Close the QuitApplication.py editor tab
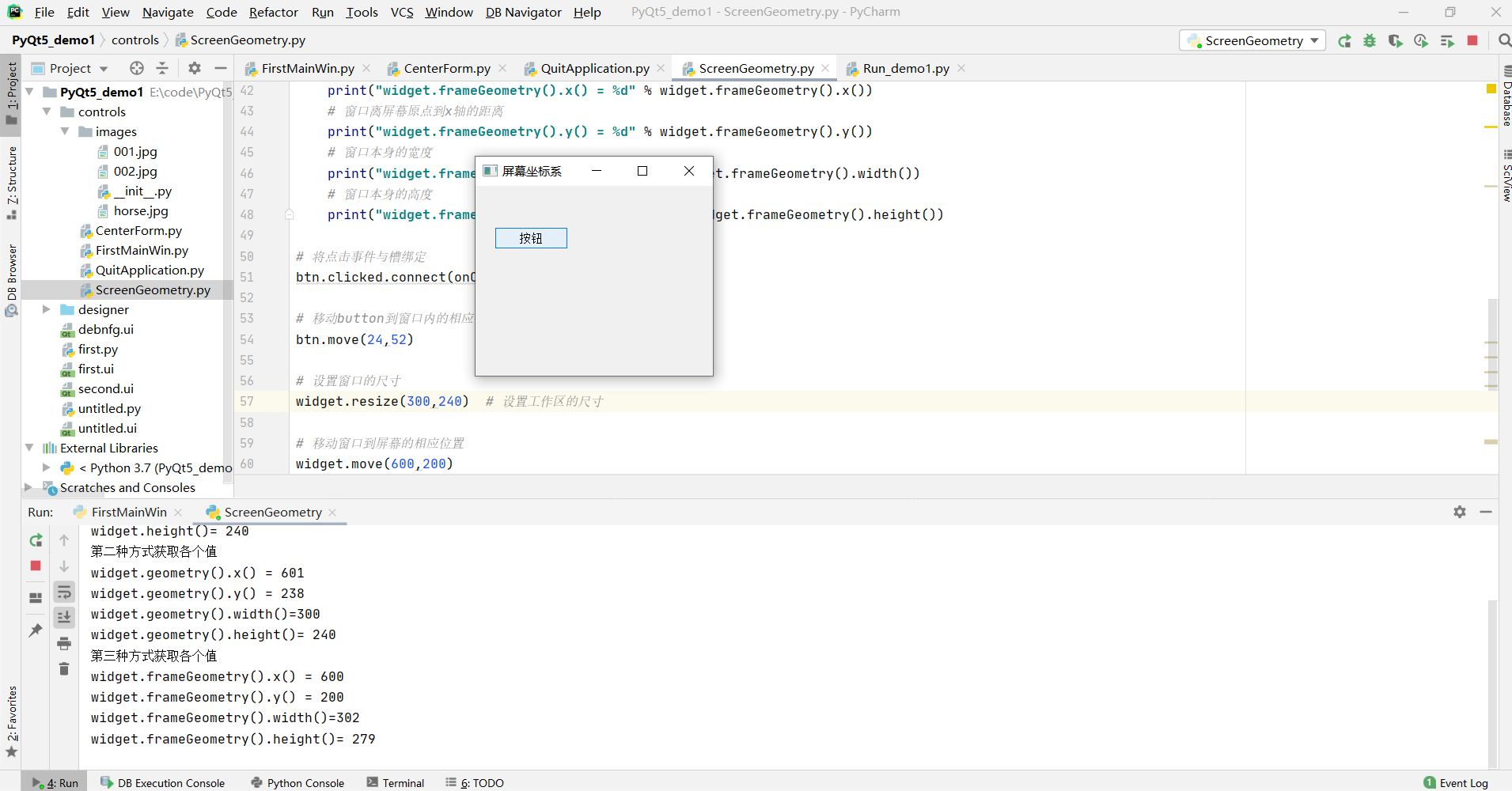Image resolution: width=1512 pixels, height=791 pixels. click(661, 68)
